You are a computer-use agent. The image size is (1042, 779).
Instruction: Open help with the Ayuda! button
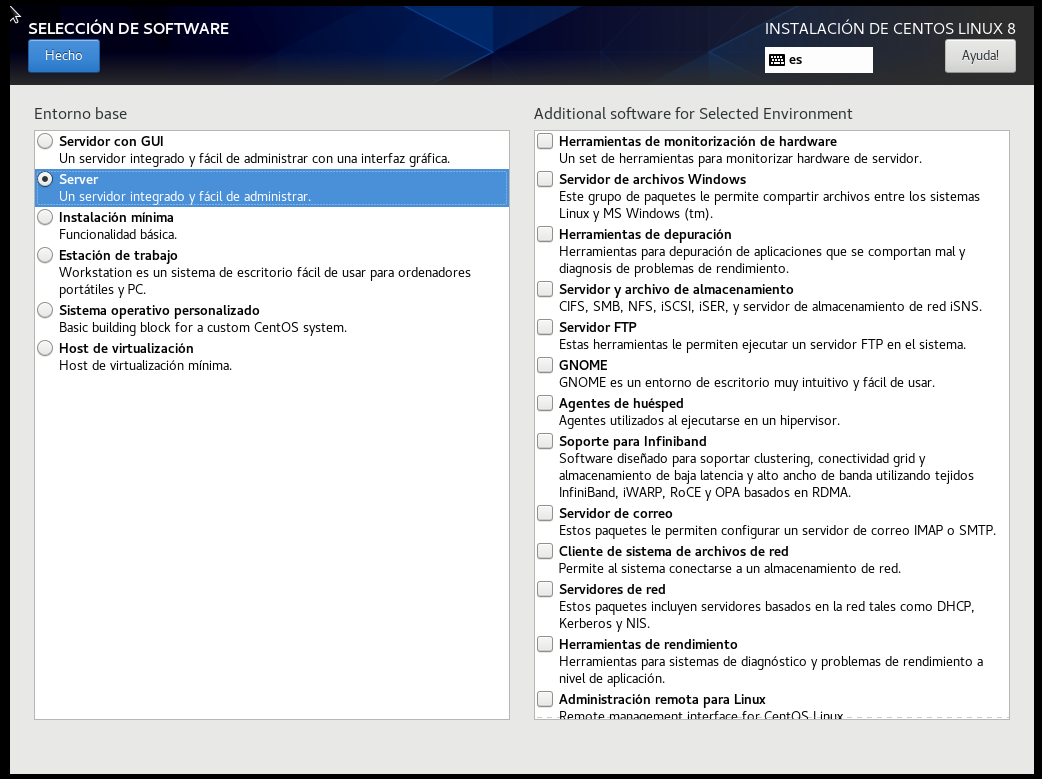979,56
